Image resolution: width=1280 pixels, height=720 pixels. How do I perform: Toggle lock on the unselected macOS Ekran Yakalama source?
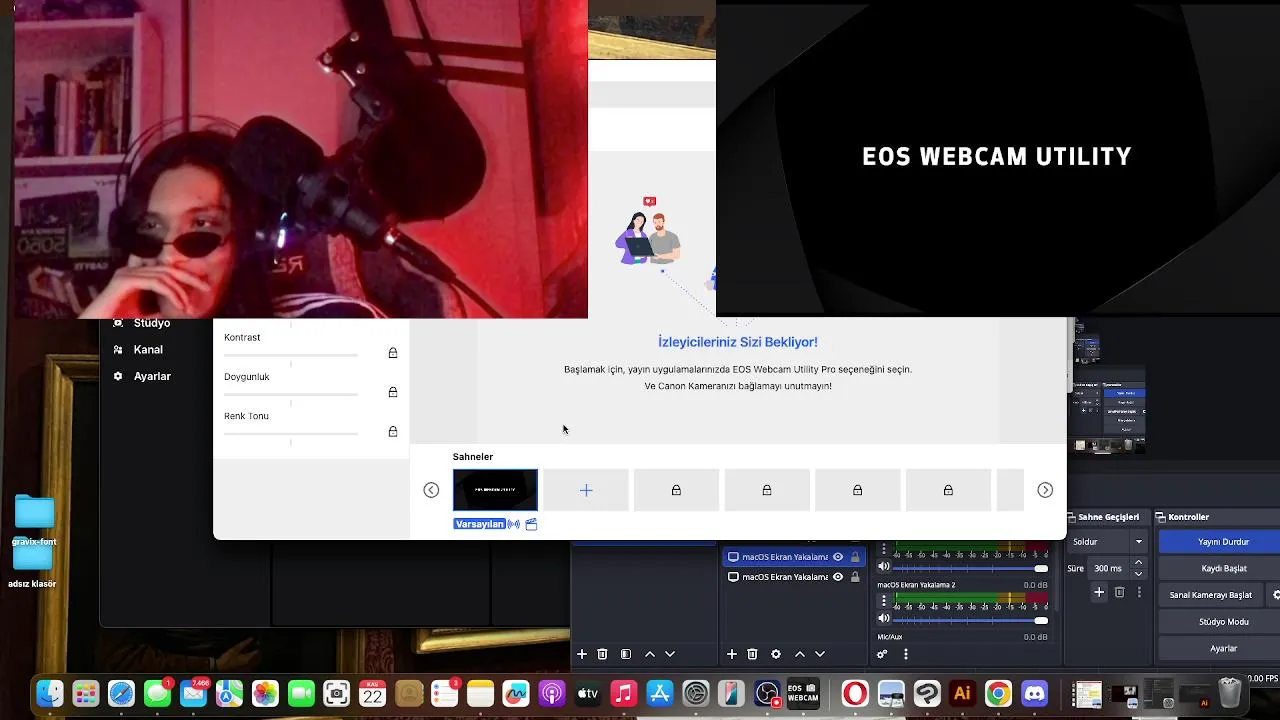coord(855,577)
